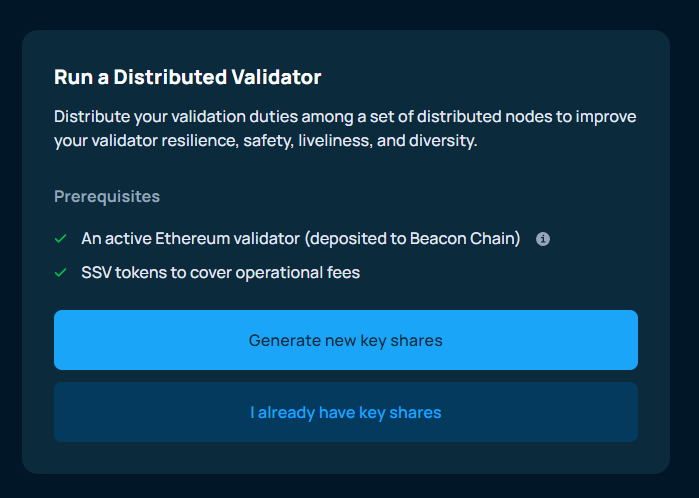Click description line starting Distribute your validation
The height and width of the screenshot is (498, 699).
(345, 117)
